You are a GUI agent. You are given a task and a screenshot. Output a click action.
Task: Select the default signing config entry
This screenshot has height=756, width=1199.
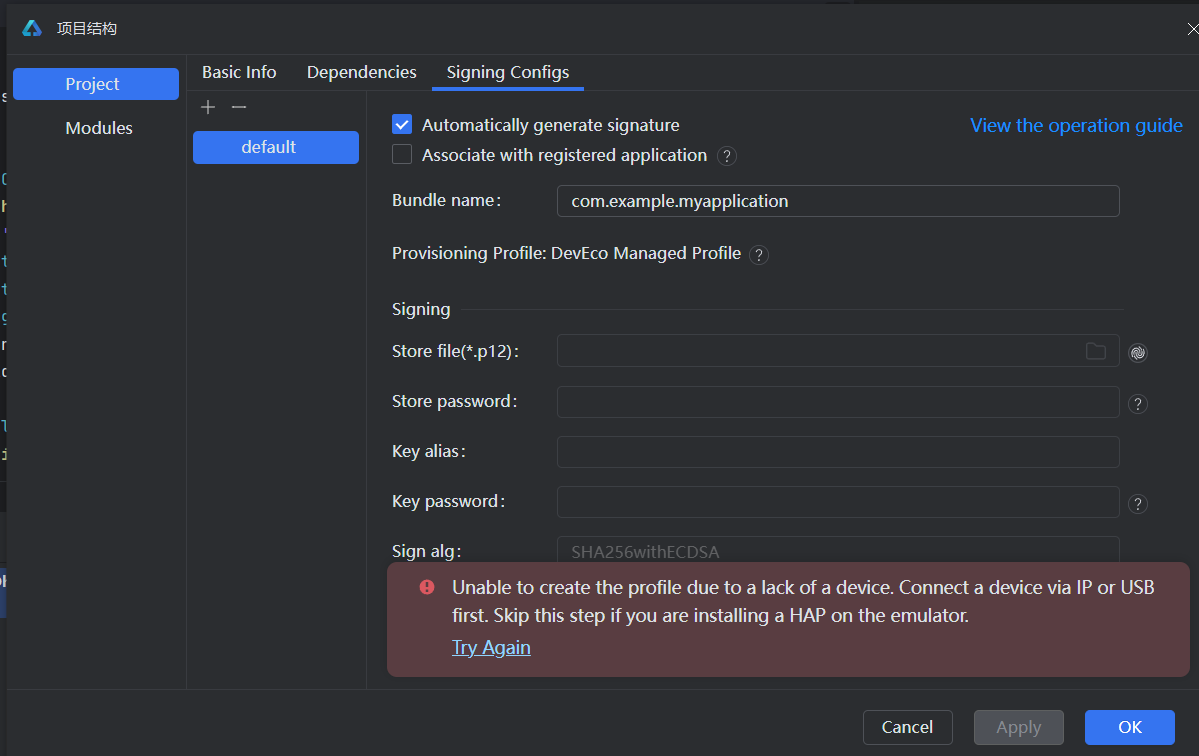(275, 147)
